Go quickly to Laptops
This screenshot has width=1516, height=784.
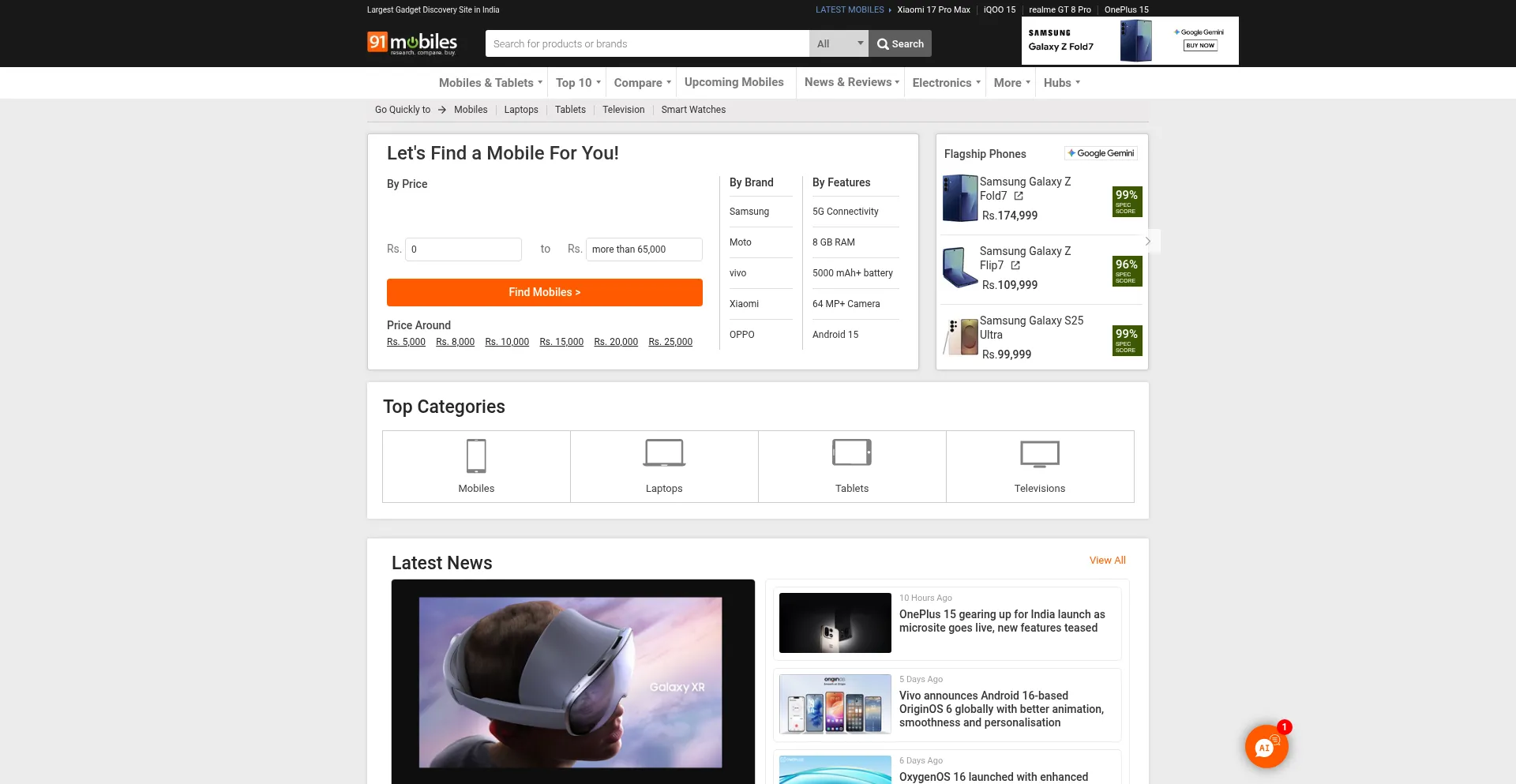click(x=521, y=110)
